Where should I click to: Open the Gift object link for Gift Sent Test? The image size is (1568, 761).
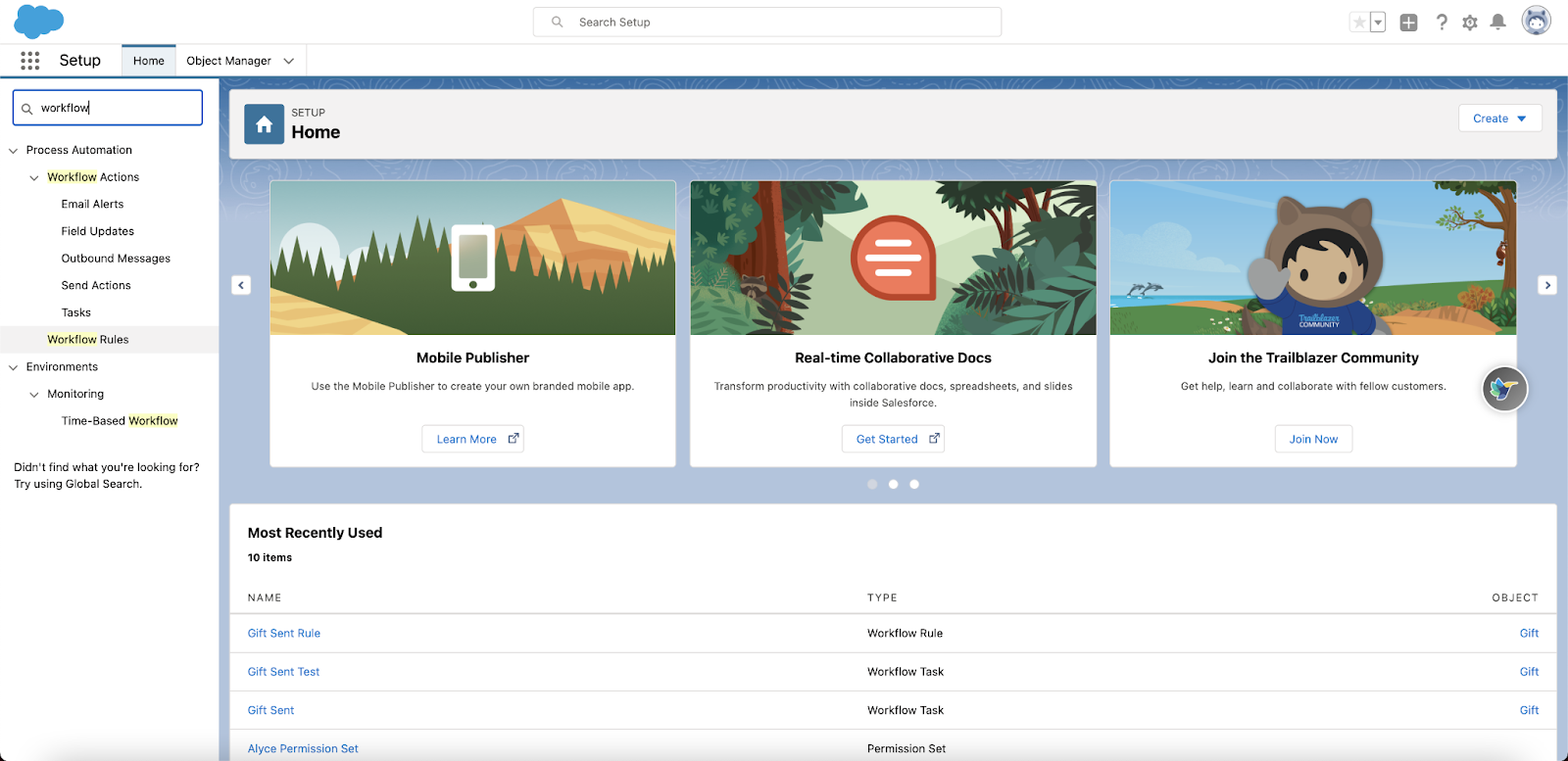[x=1529, y=672]
